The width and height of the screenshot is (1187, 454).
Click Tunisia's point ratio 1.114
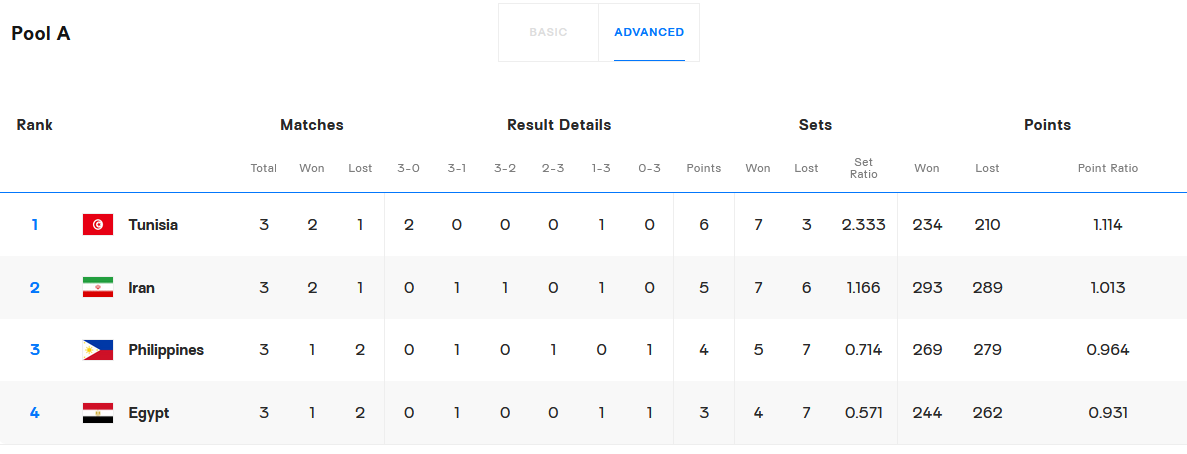pyautogui.click(x=1107, y=225)
